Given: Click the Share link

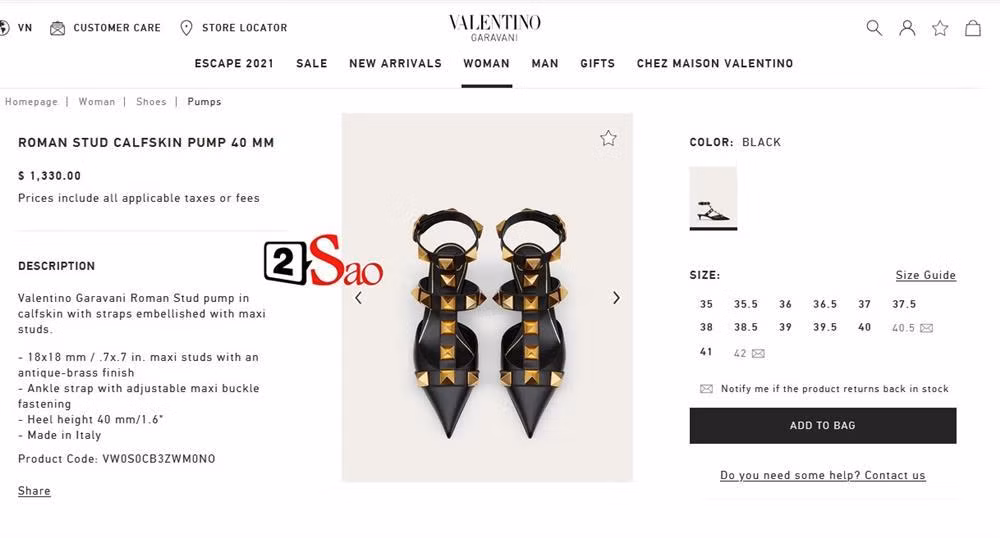Looking at the screenshot, I should 34,491.
